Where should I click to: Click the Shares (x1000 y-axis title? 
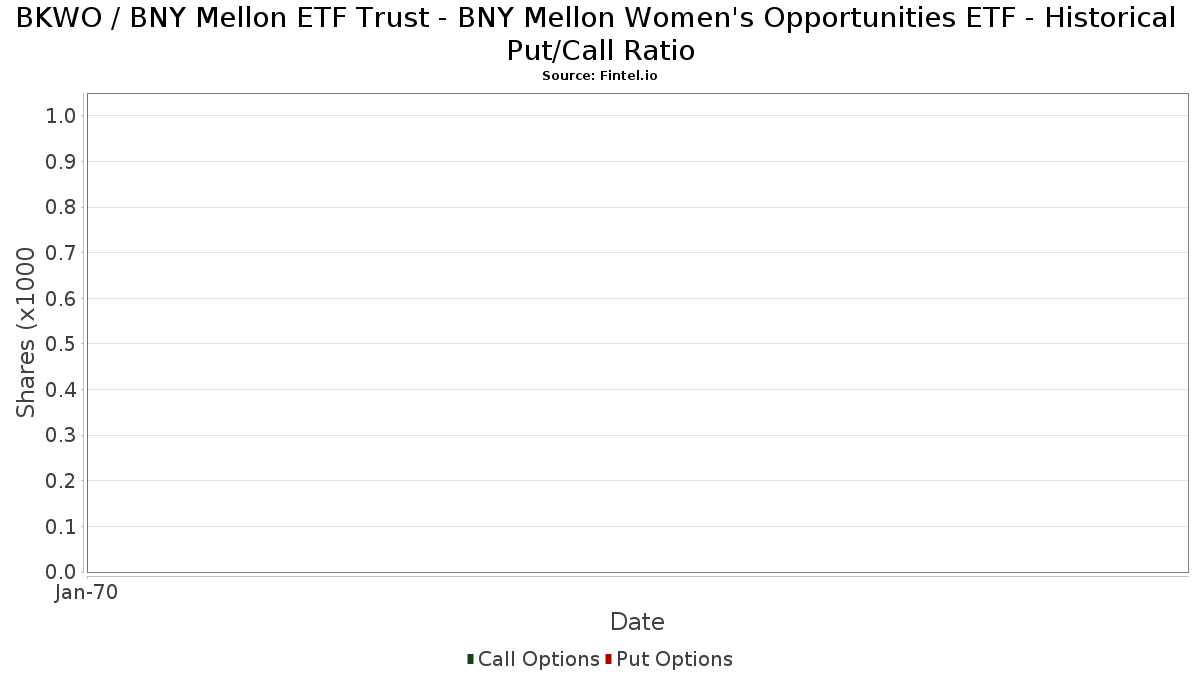click(27, 333)
